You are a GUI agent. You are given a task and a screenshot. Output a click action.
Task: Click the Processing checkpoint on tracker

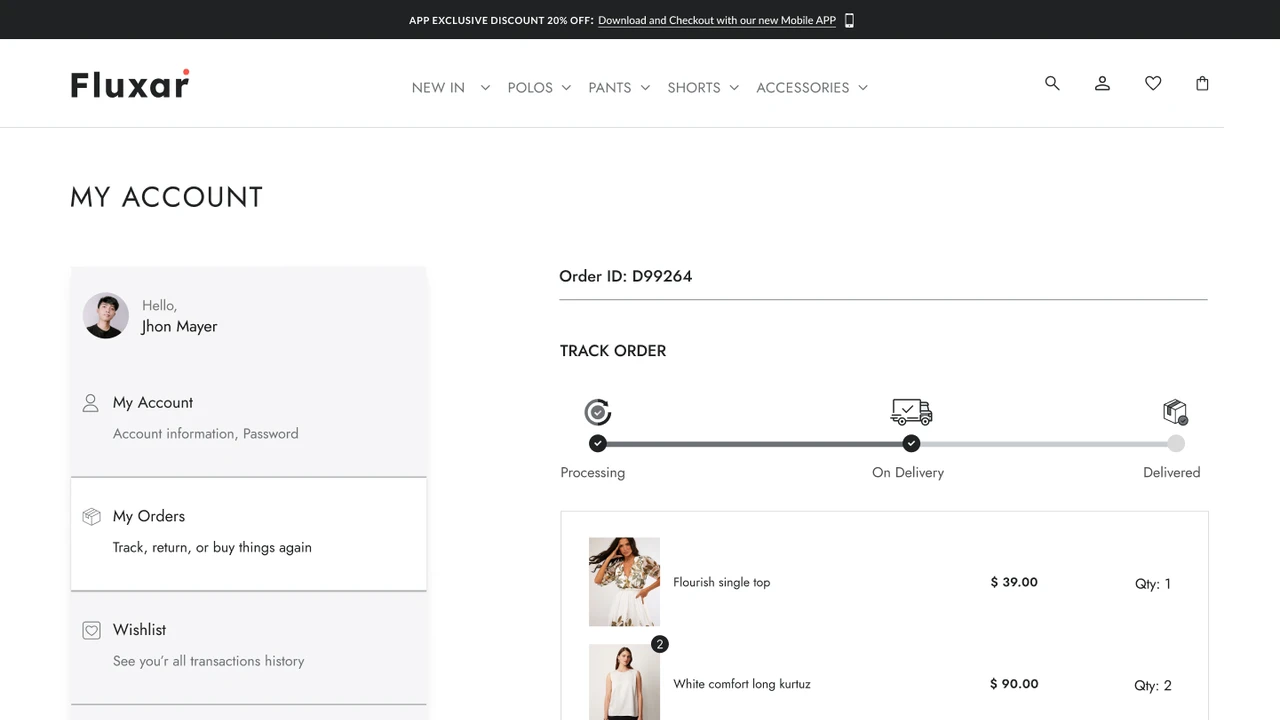coord(598,443)
